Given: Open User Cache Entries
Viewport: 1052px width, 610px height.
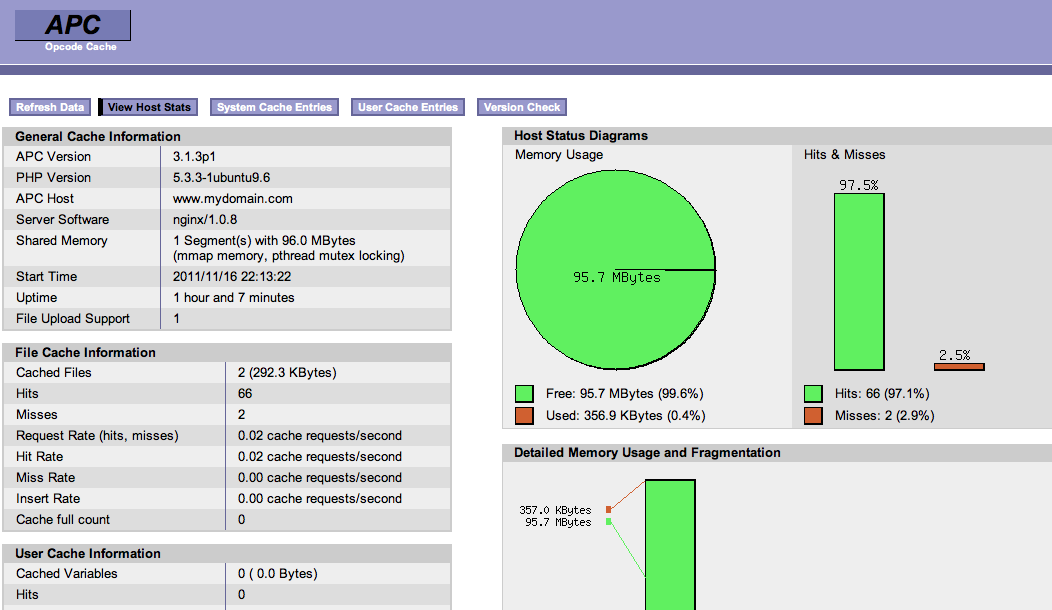Looking at the screenshot, I should tap(407, 107).
